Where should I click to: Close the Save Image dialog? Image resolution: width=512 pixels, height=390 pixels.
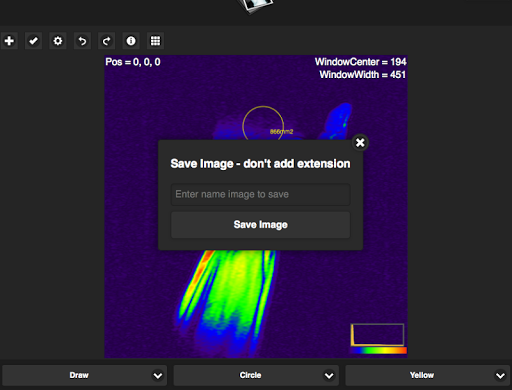[360, 143]
